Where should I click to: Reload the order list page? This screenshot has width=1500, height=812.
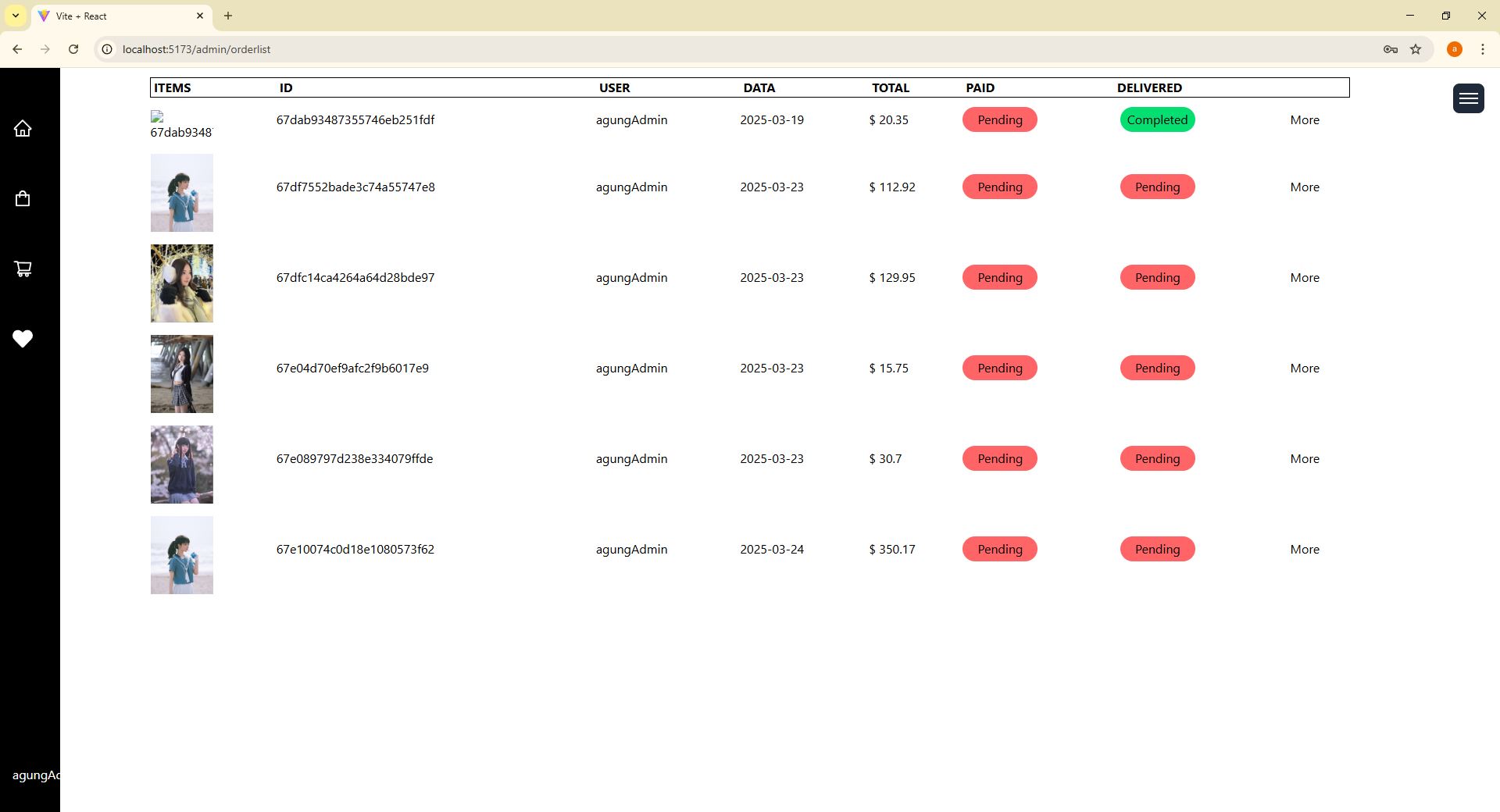coord(73,49)
